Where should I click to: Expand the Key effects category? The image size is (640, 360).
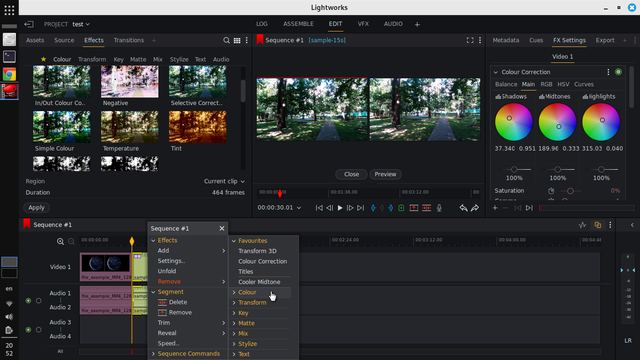click(234, 313)
